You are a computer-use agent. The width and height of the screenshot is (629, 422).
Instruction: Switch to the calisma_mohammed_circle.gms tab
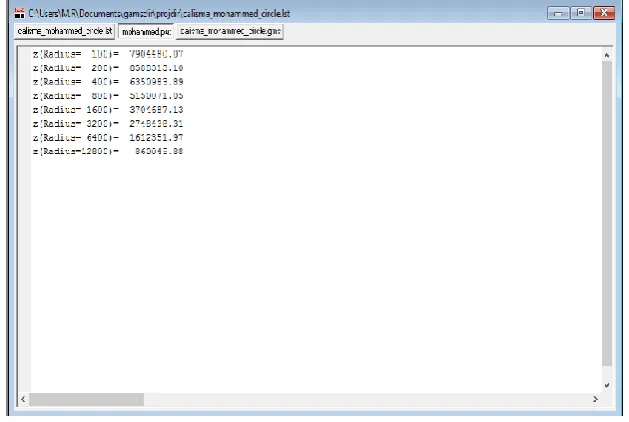230,31
